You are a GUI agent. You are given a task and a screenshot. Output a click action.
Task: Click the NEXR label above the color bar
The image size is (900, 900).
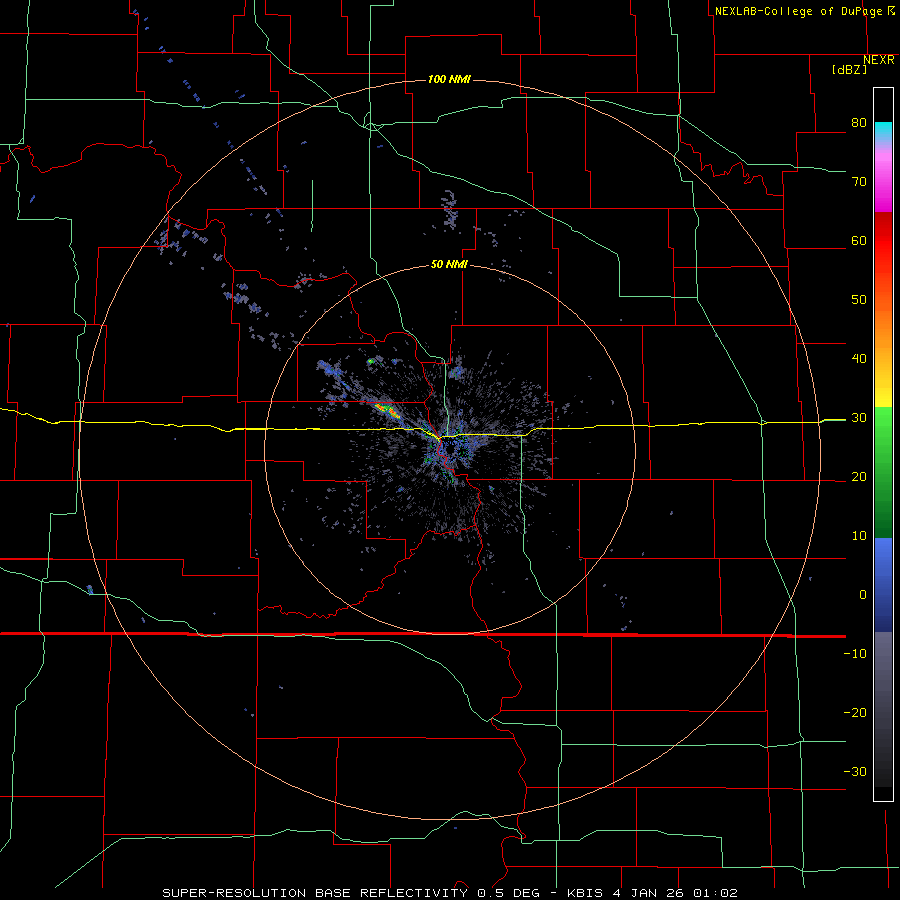coord(878,60)
